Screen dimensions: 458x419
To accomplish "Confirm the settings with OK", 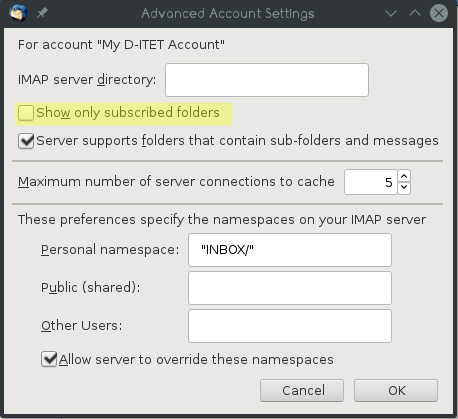I will (x=396, y=390).
